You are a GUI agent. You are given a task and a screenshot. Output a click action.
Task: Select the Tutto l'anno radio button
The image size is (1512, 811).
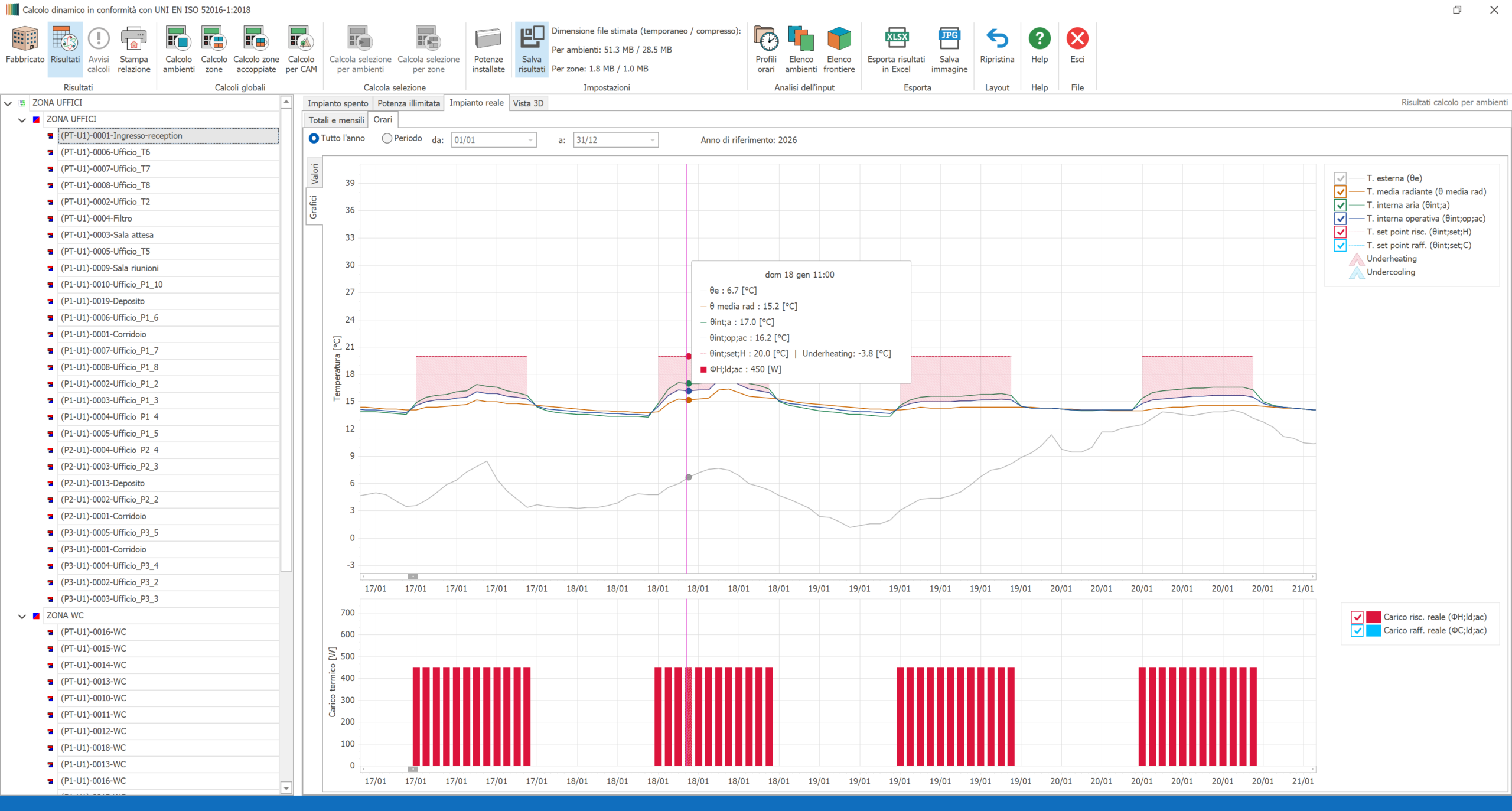314,138
